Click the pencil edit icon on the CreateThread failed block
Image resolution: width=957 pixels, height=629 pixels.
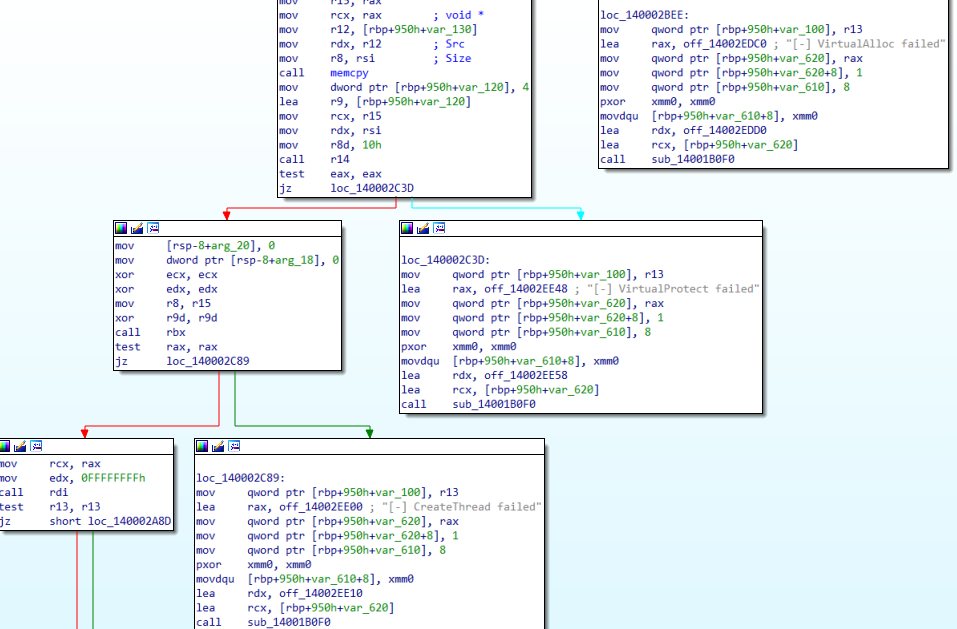point(219,446)
